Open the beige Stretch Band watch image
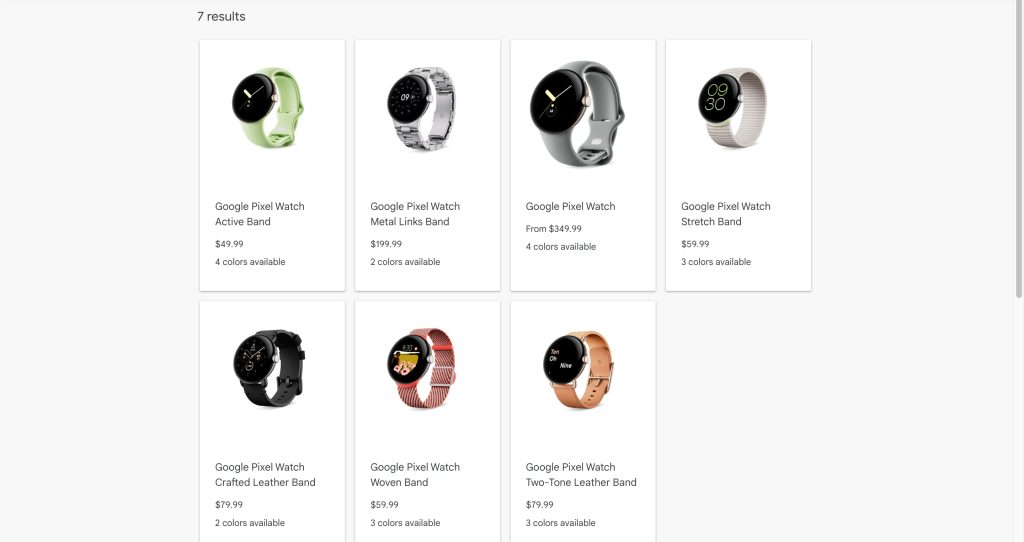The width and height of the screenshot is (1024, 542). point(732,107)
